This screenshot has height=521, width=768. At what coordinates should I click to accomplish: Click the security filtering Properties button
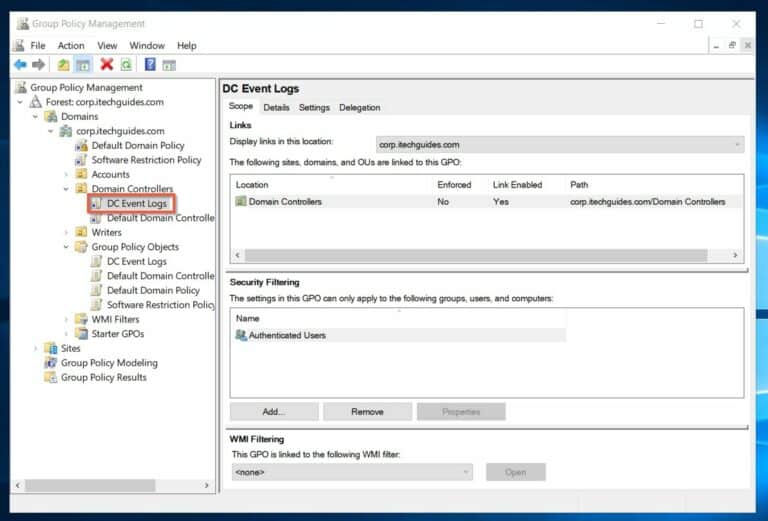[x=461, y=411]
